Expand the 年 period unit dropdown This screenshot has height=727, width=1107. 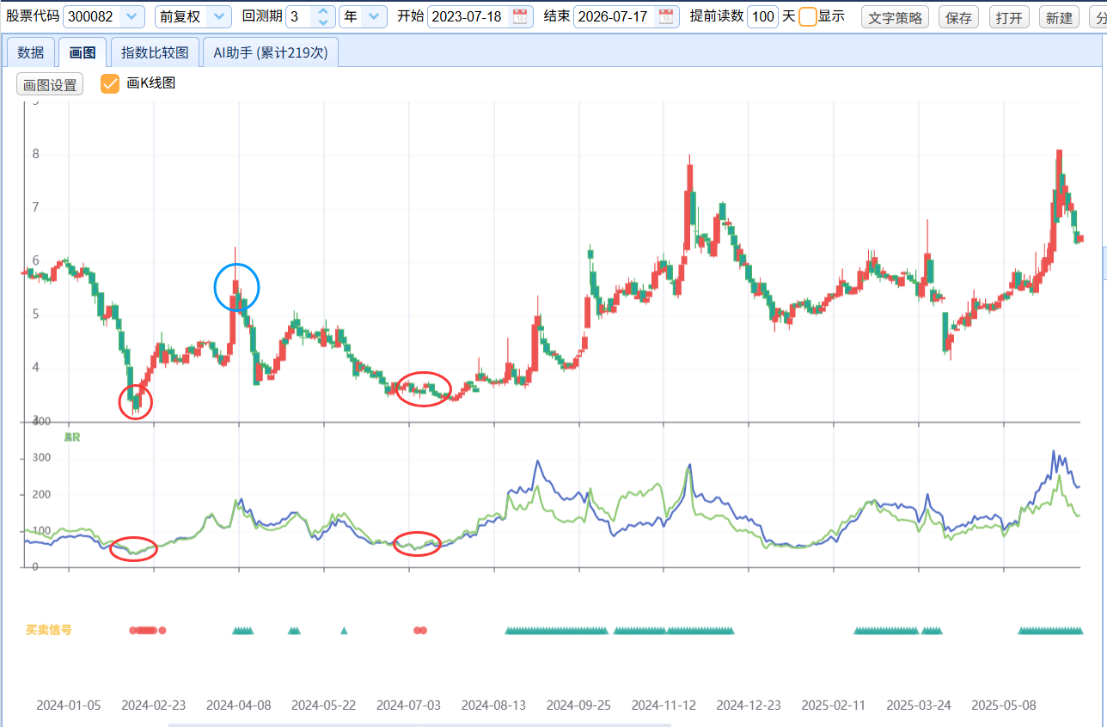point(374,16)
